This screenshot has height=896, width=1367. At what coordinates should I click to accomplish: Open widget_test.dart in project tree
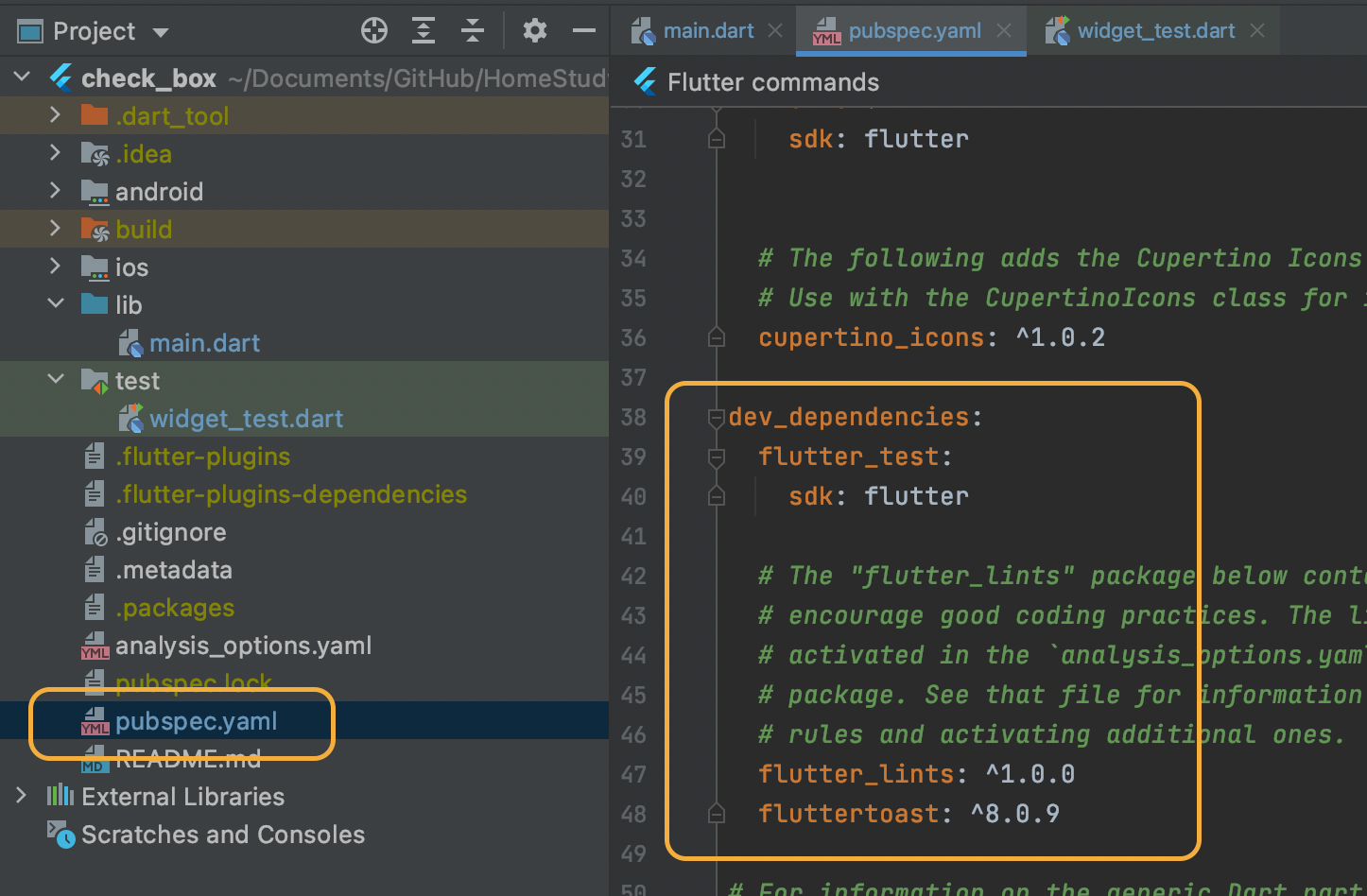[246, 419]
